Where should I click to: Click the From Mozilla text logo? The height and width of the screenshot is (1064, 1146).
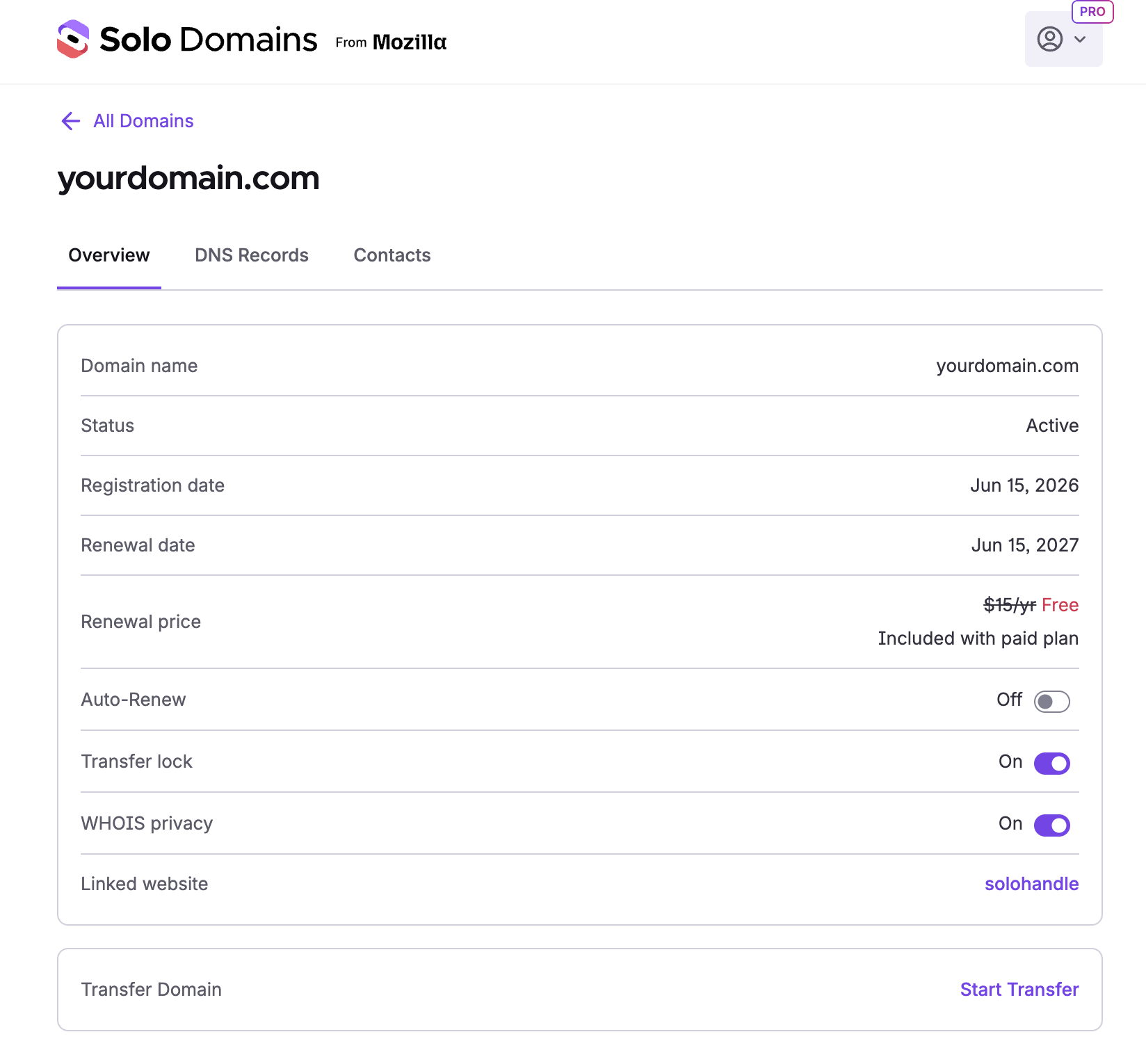391,42
